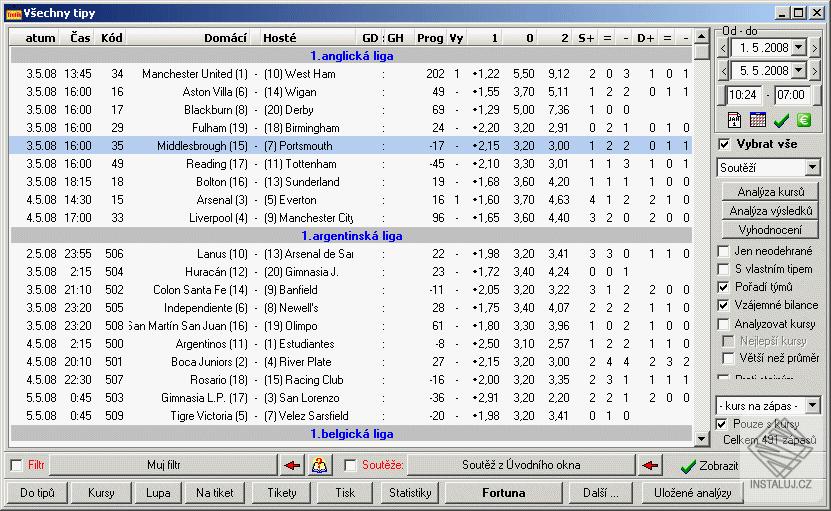The width and height of the screenshot is (831, 511).
Task: Click the Další ... button
Action: pyautogui.click(x=600, y=493)
